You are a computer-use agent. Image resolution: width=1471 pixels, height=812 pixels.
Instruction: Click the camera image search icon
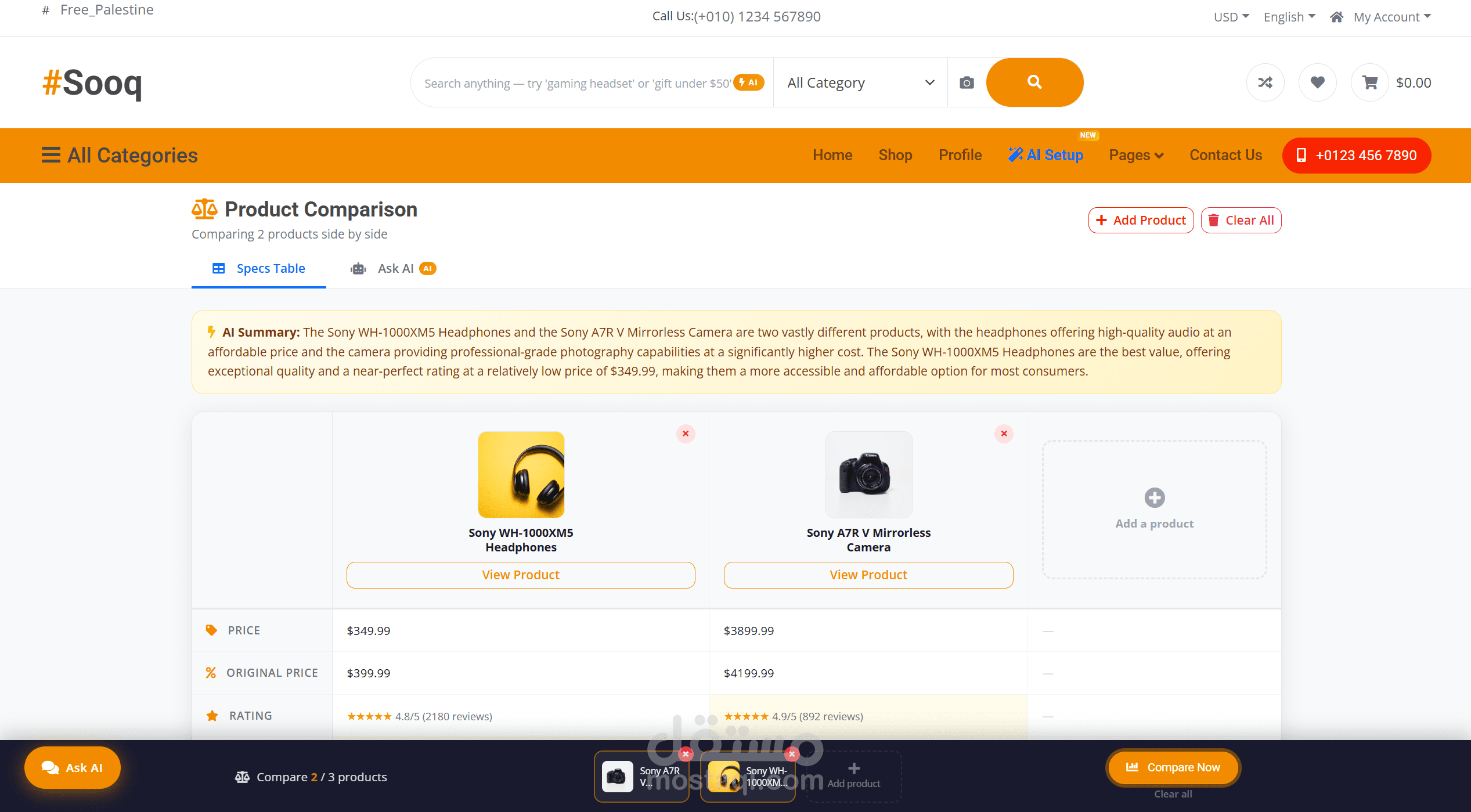tap(967, 82)
